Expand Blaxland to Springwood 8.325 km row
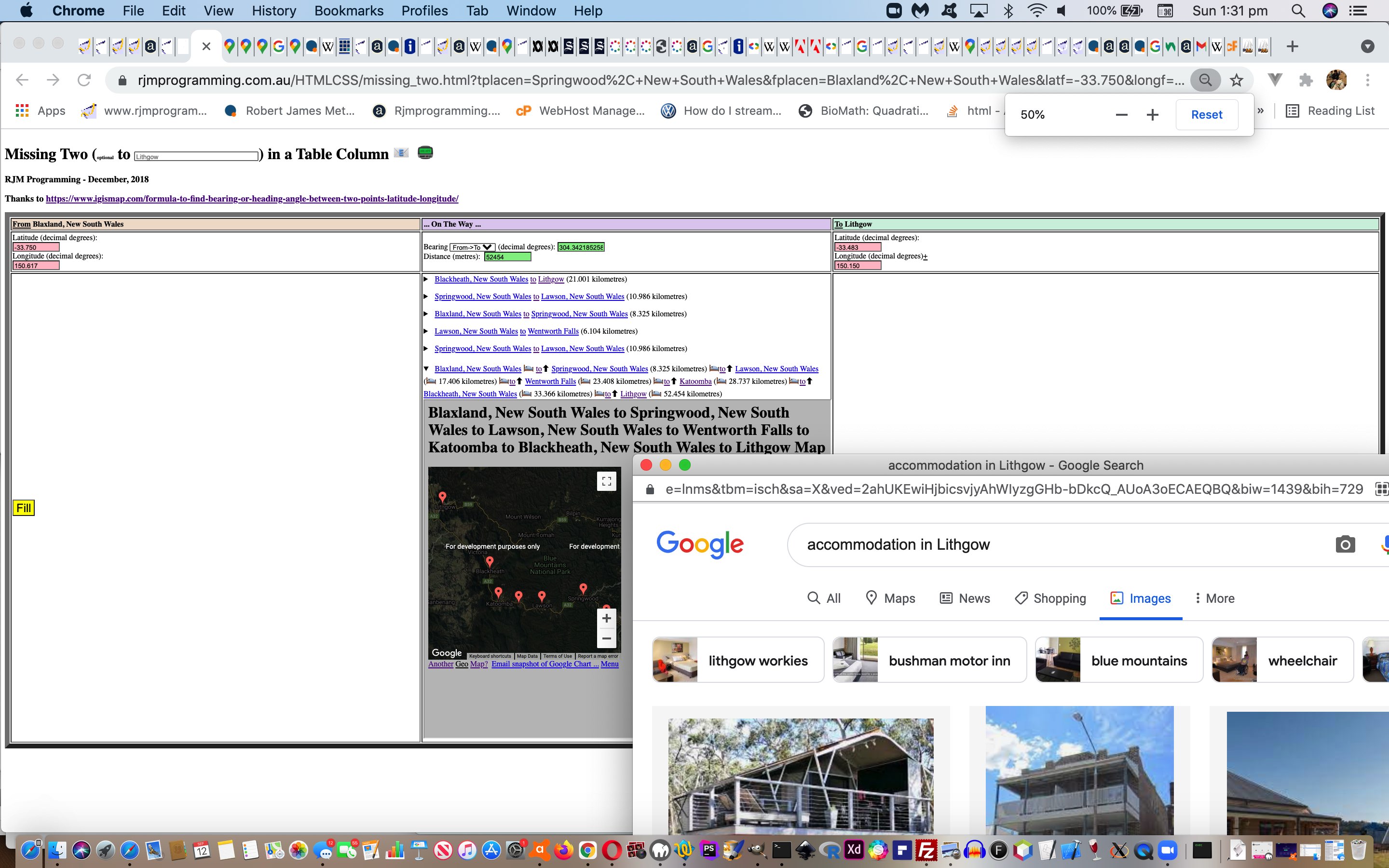 tap(426, 314)
